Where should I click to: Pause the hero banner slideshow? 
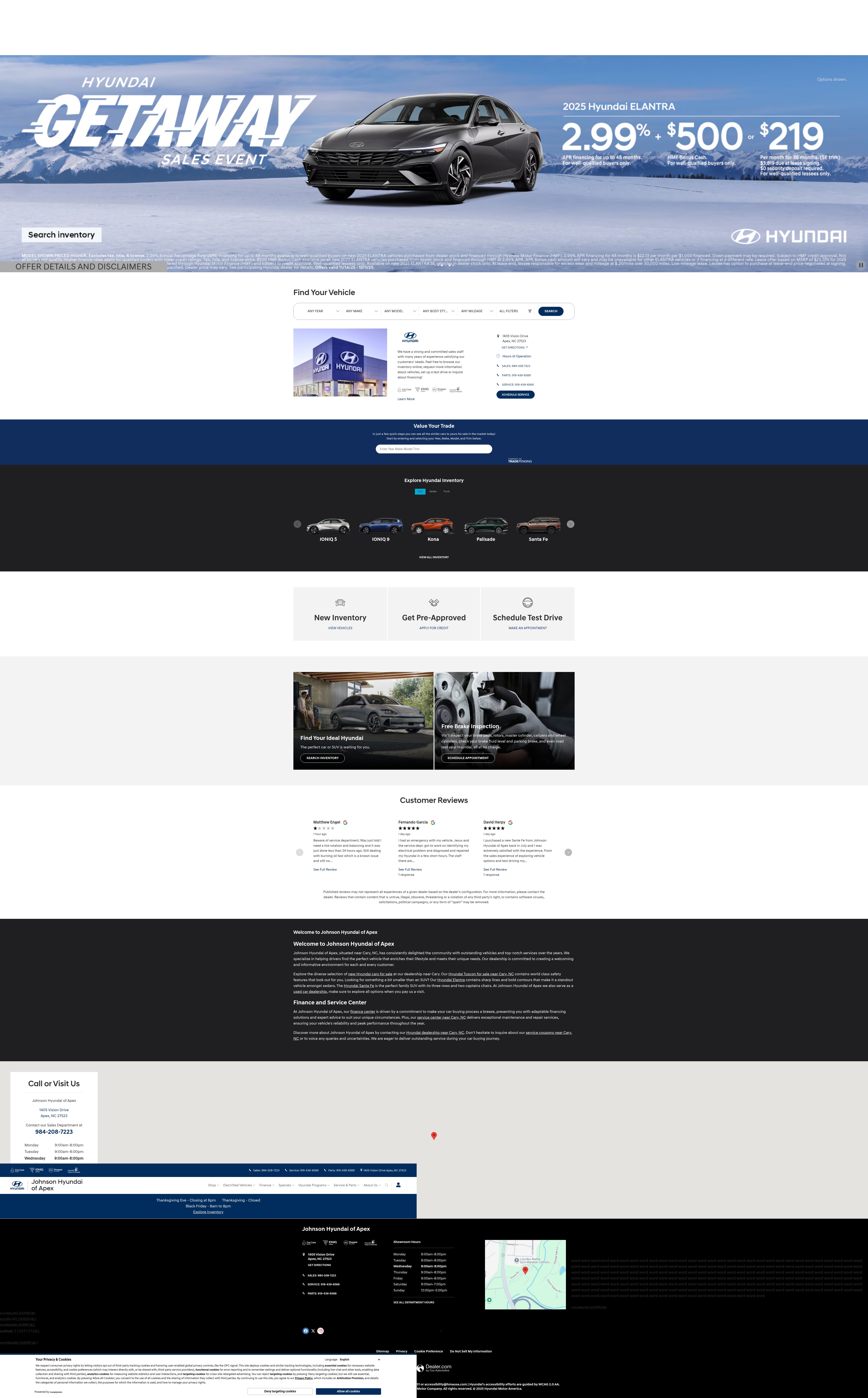tap(861, 265)
